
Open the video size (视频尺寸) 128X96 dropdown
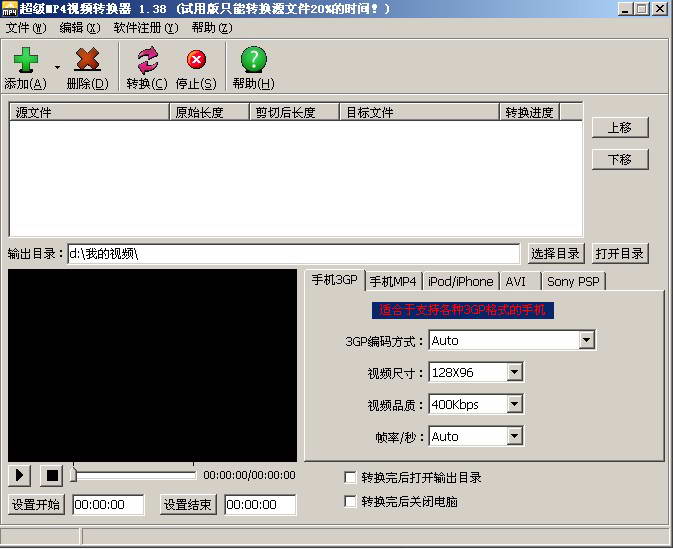(x=514, y=373)
